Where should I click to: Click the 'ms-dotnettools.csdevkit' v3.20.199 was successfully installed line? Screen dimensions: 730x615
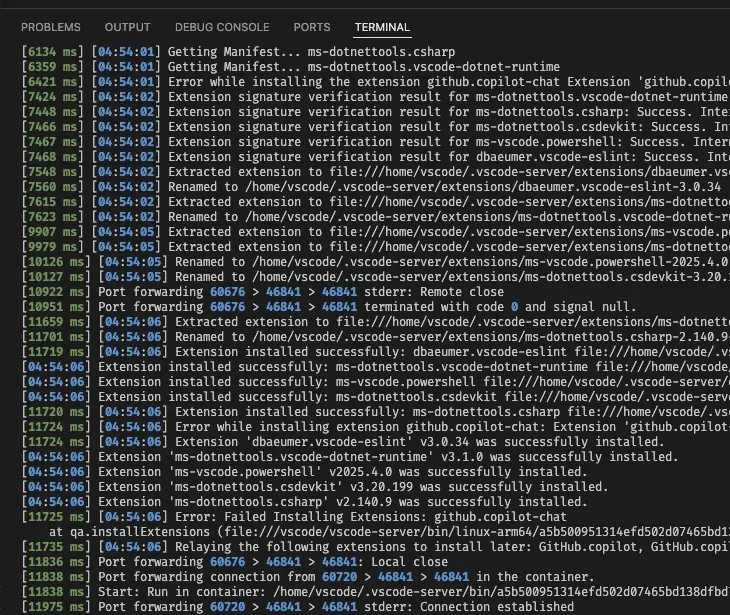[x=315, y=487]
